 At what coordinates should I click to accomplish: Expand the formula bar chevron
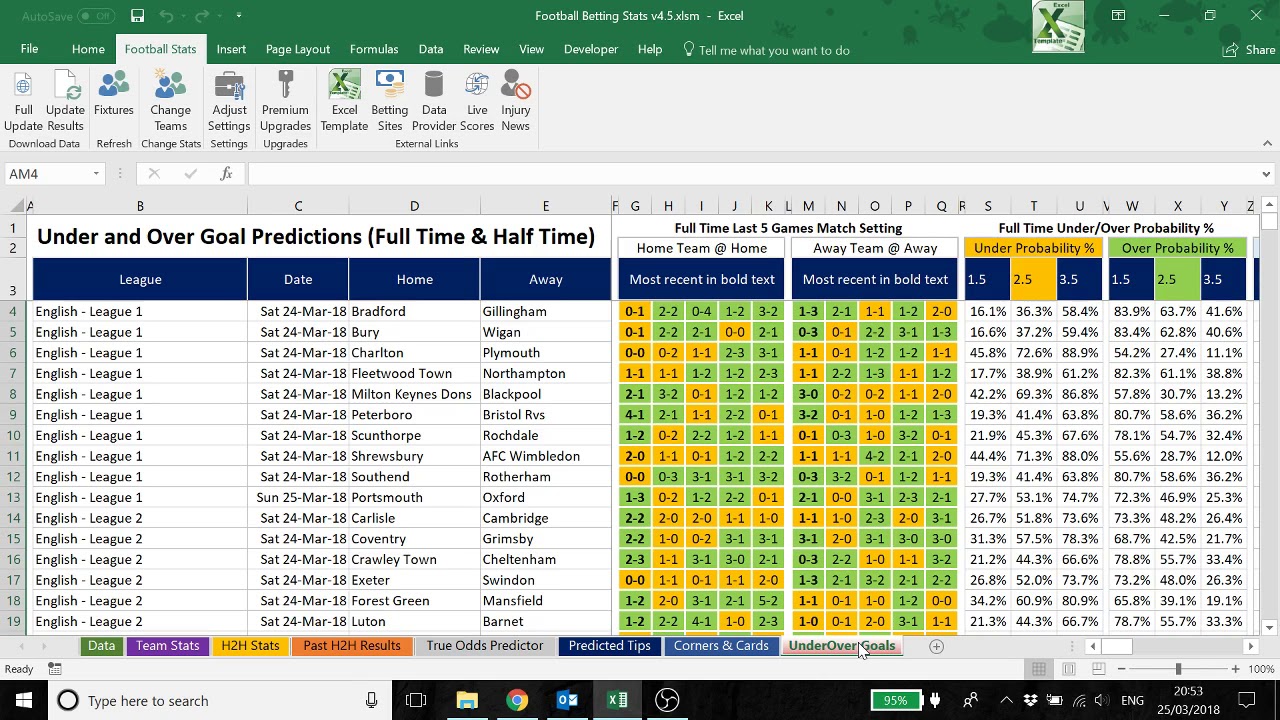click(1266, 174)
